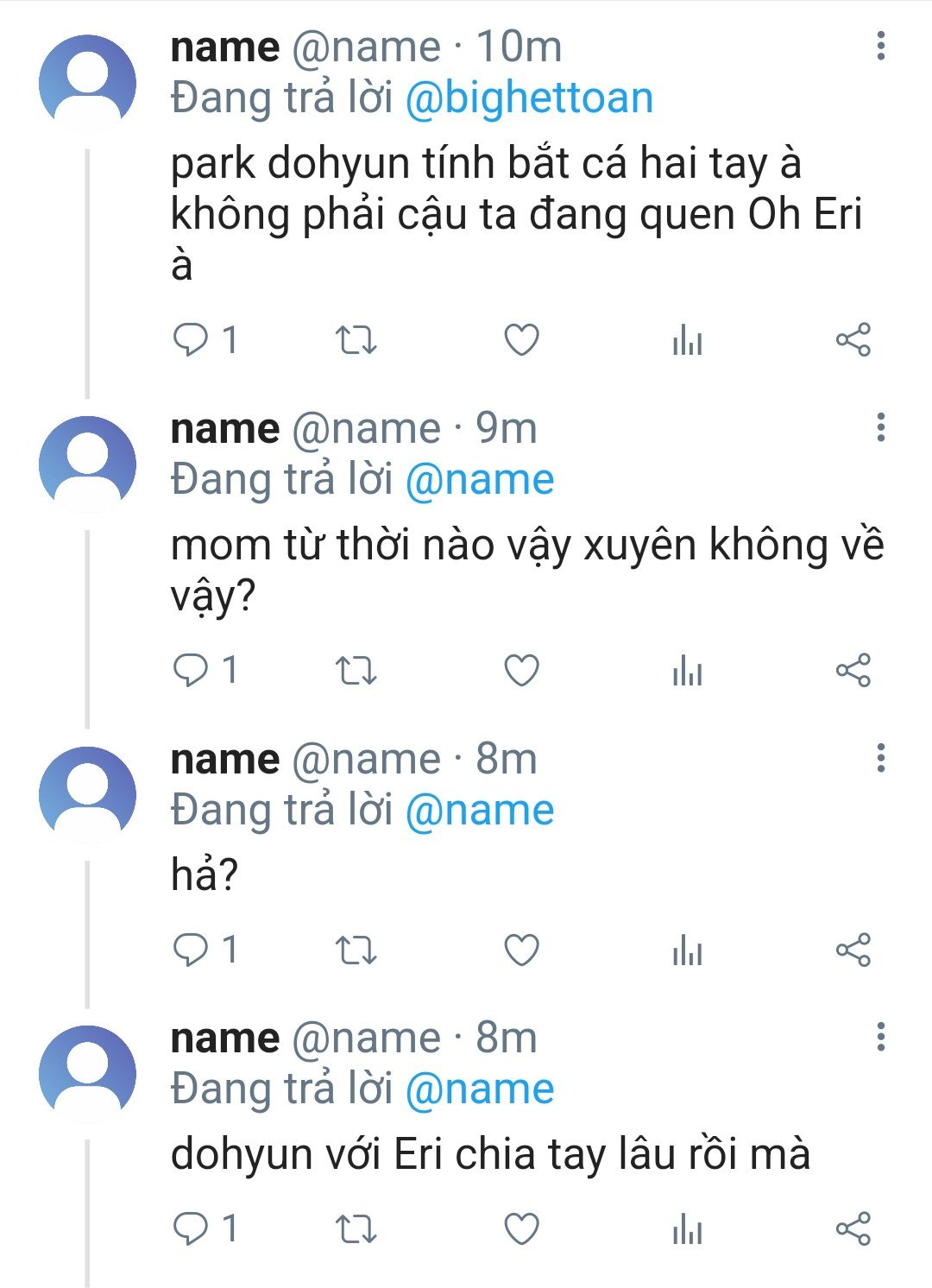932x1288 pixels.
Task: Share the 'park dohyun' tweet
Action: coord(853,340)
